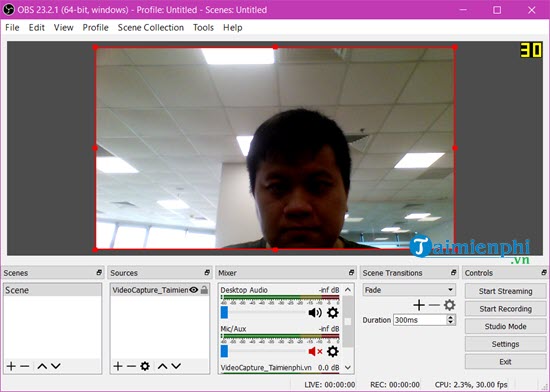Image resolution: width=550 pixels, height=392 pixels.
Task: Click CPU: 2.3%, 30.00 fps status
Action: pyautogui.click(x=471, y=385)
